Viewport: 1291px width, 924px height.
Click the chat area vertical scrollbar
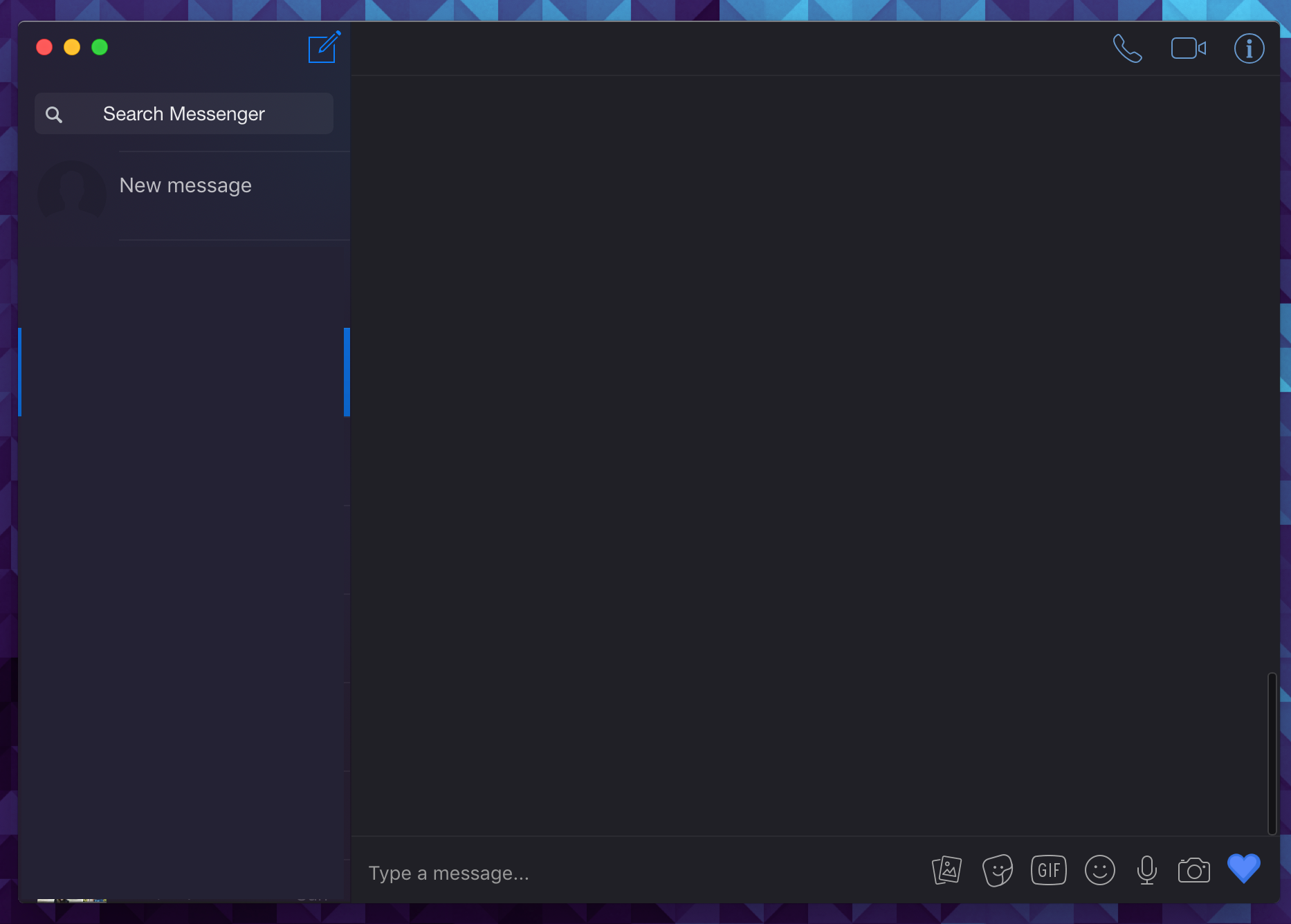(1272, 753)
